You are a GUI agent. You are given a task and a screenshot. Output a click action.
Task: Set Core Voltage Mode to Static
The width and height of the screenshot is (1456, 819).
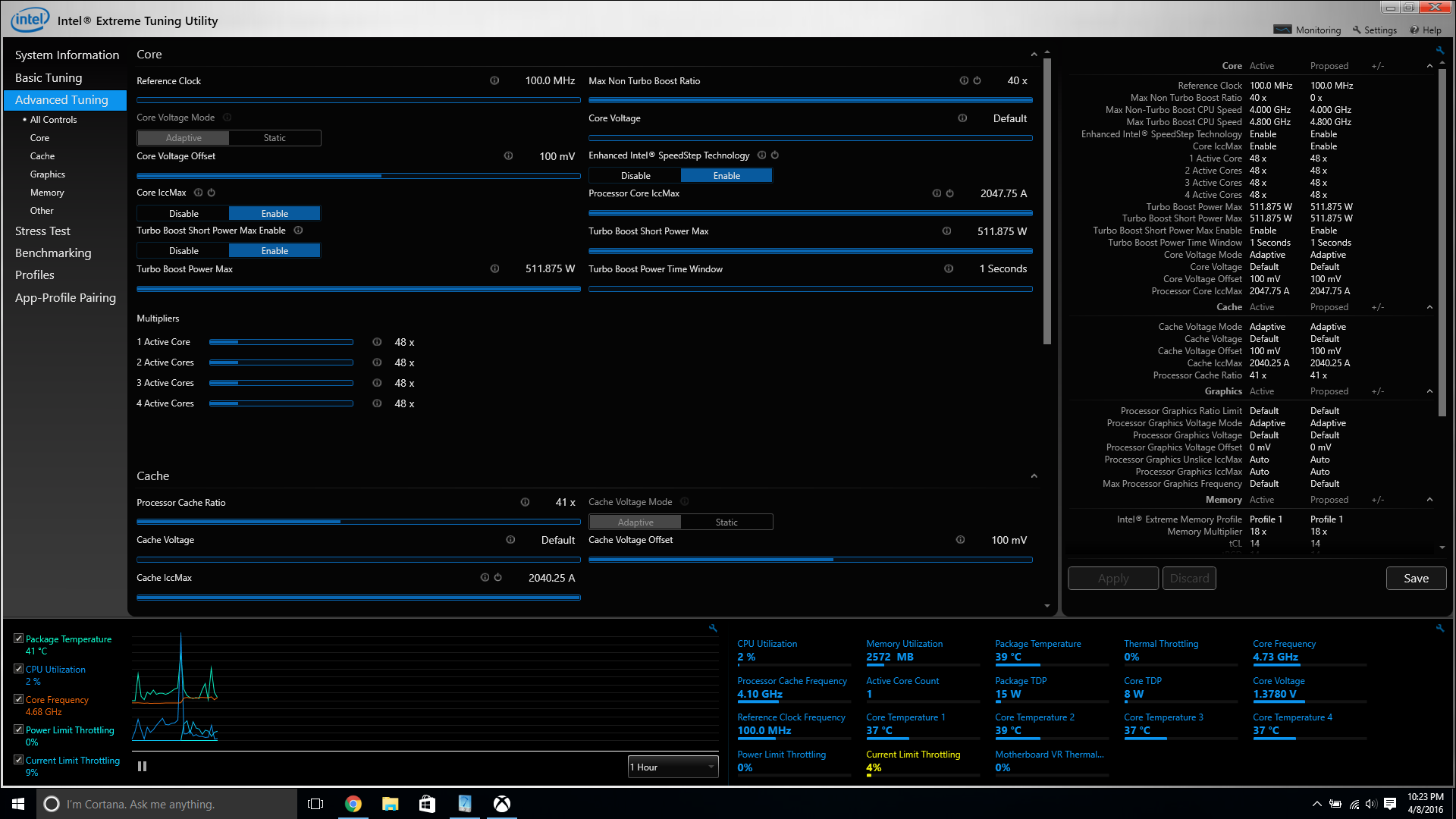pyautogui.click(x=275, y=138)
